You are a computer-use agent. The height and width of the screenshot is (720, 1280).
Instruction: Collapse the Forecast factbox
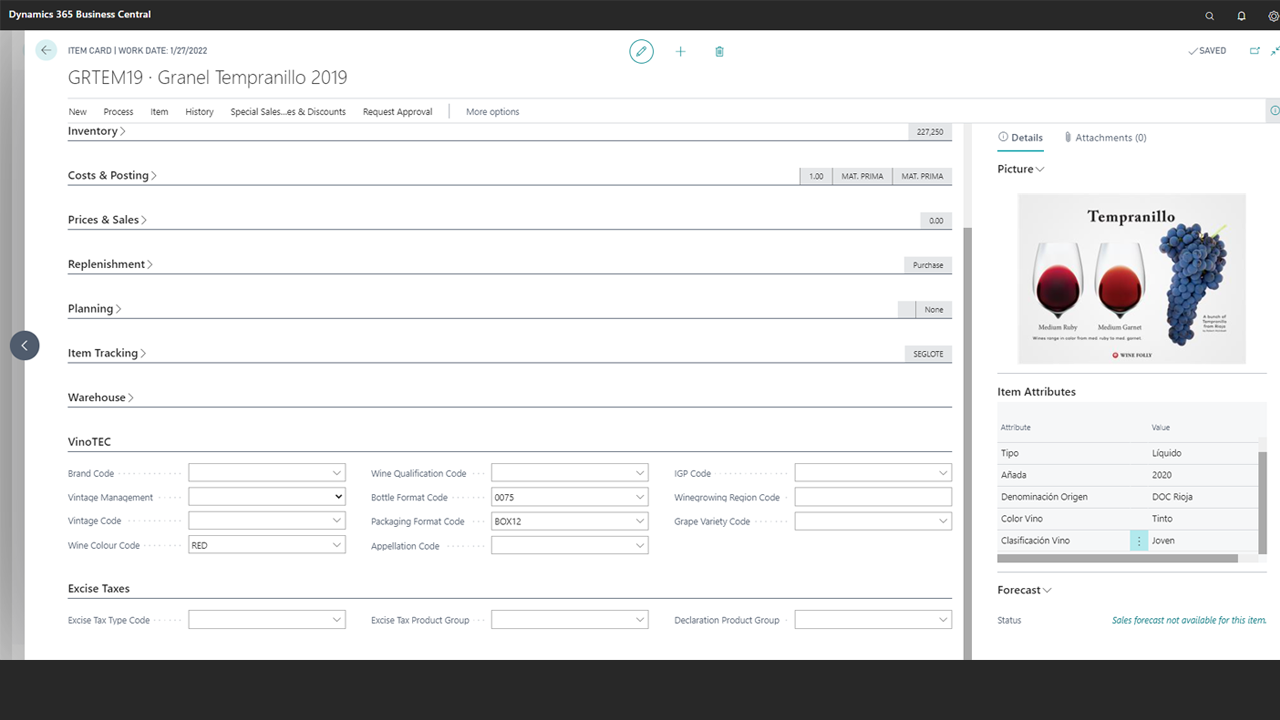tap(1025, 590)
